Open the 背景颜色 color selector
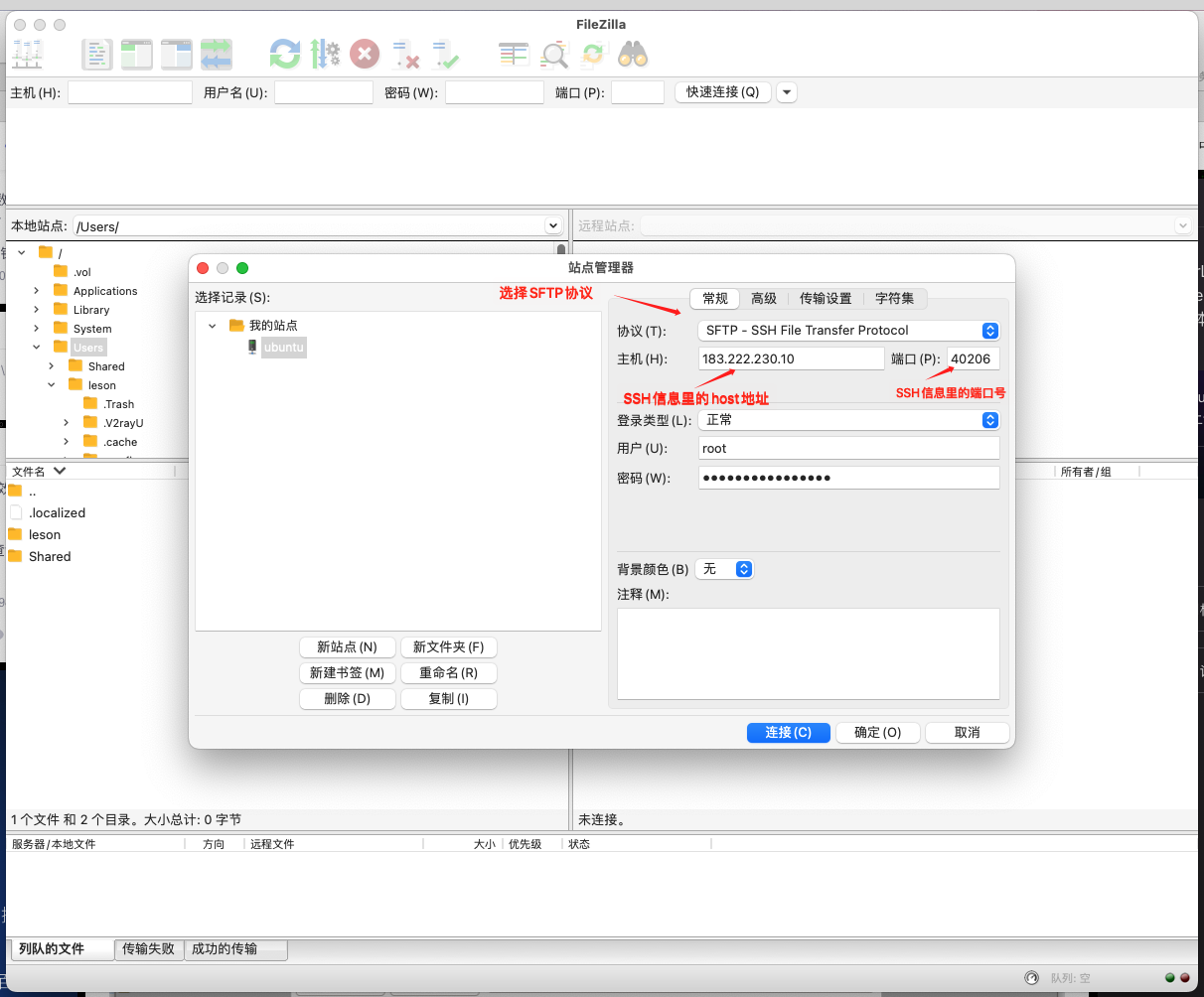 point(725,569)
